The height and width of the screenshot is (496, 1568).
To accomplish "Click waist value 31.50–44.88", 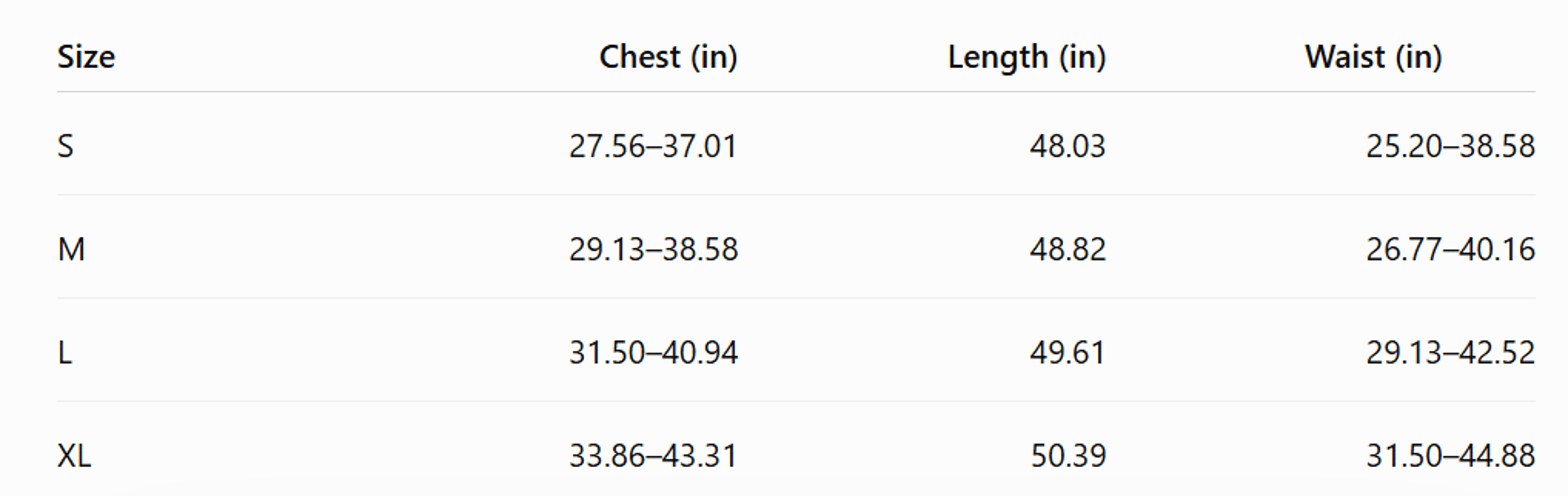I will click(x=1450, y=455).
